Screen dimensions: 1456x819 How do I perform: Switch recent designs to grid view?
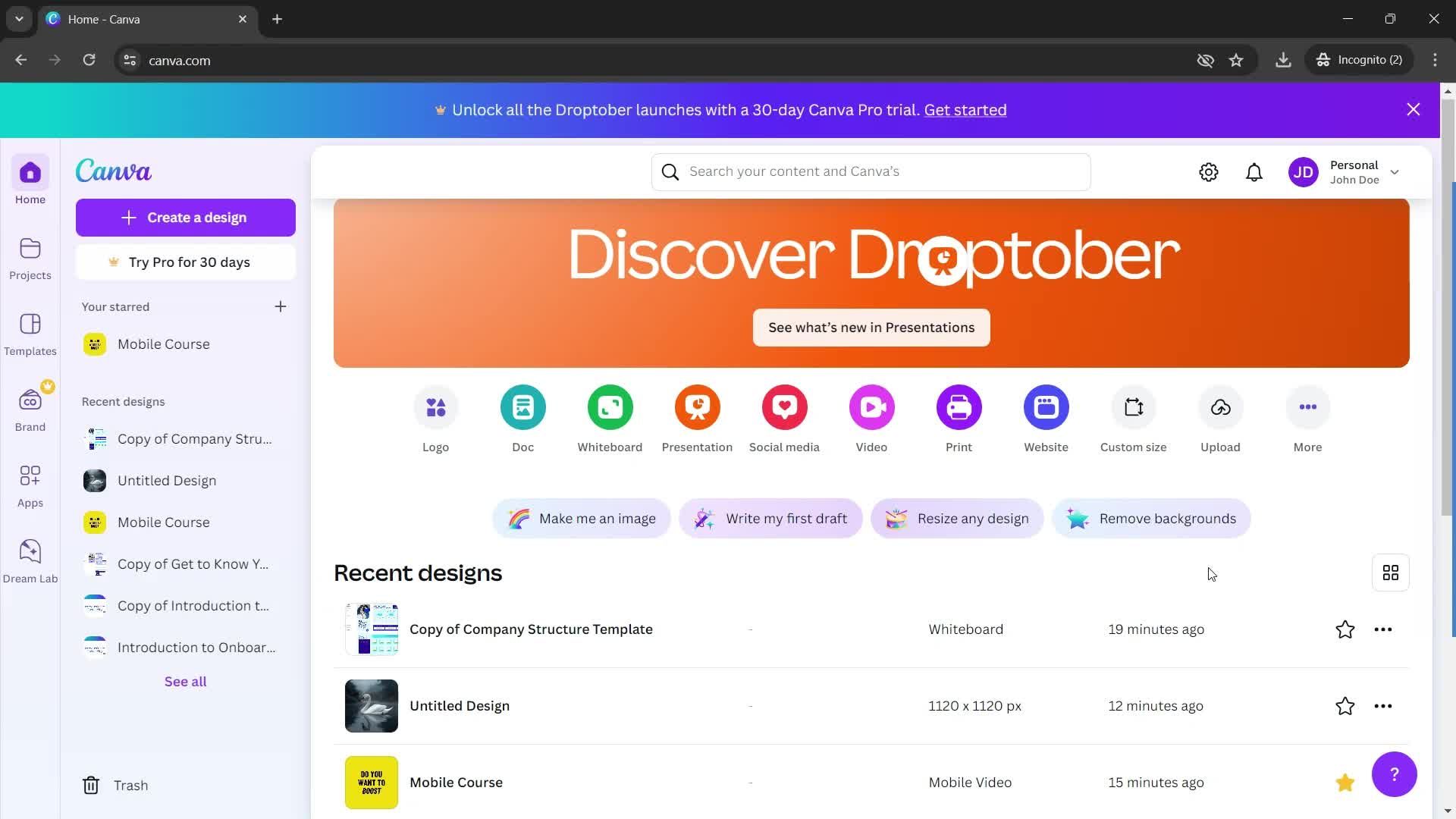[1391, 573]
